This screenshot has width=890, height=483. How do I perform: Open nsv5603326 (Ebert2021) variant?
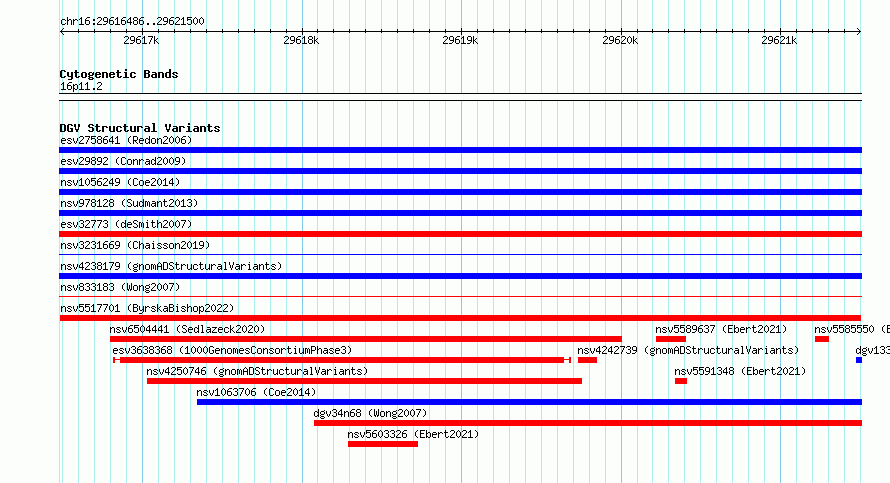point(413,434)
